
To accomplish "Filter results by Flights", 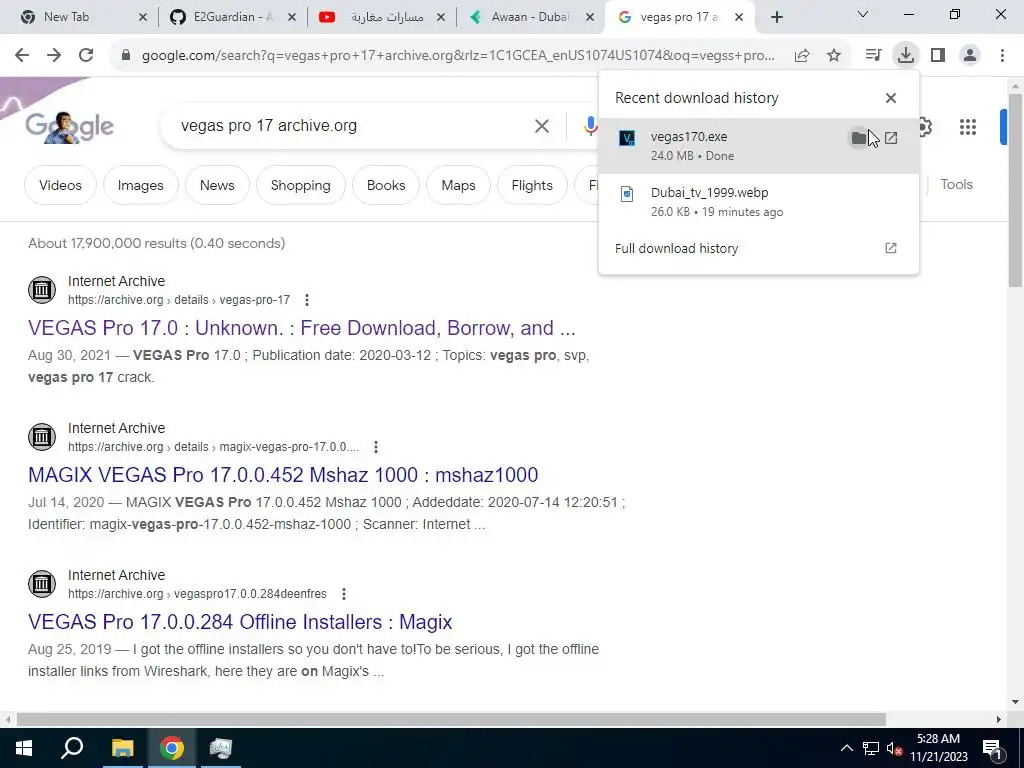I will click(532, 185).
